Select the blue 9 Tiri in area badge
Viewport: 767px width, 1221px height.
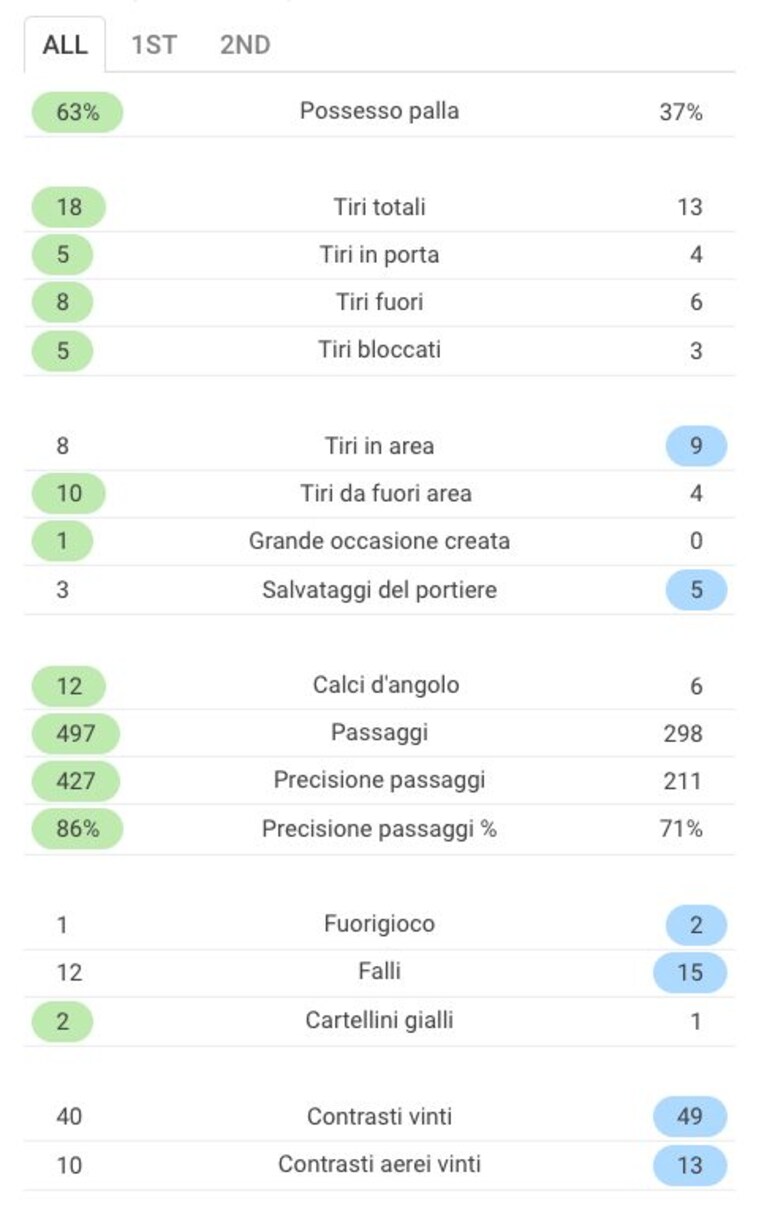tap(696, 446)
